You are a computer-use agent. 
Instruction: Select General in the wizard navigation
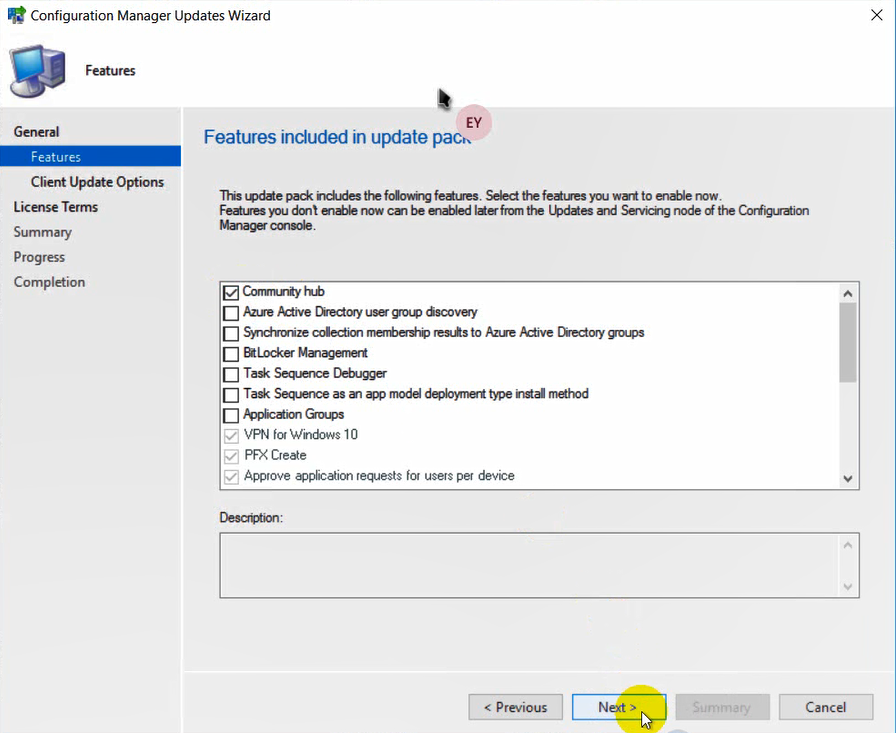[x=37, y=132]
